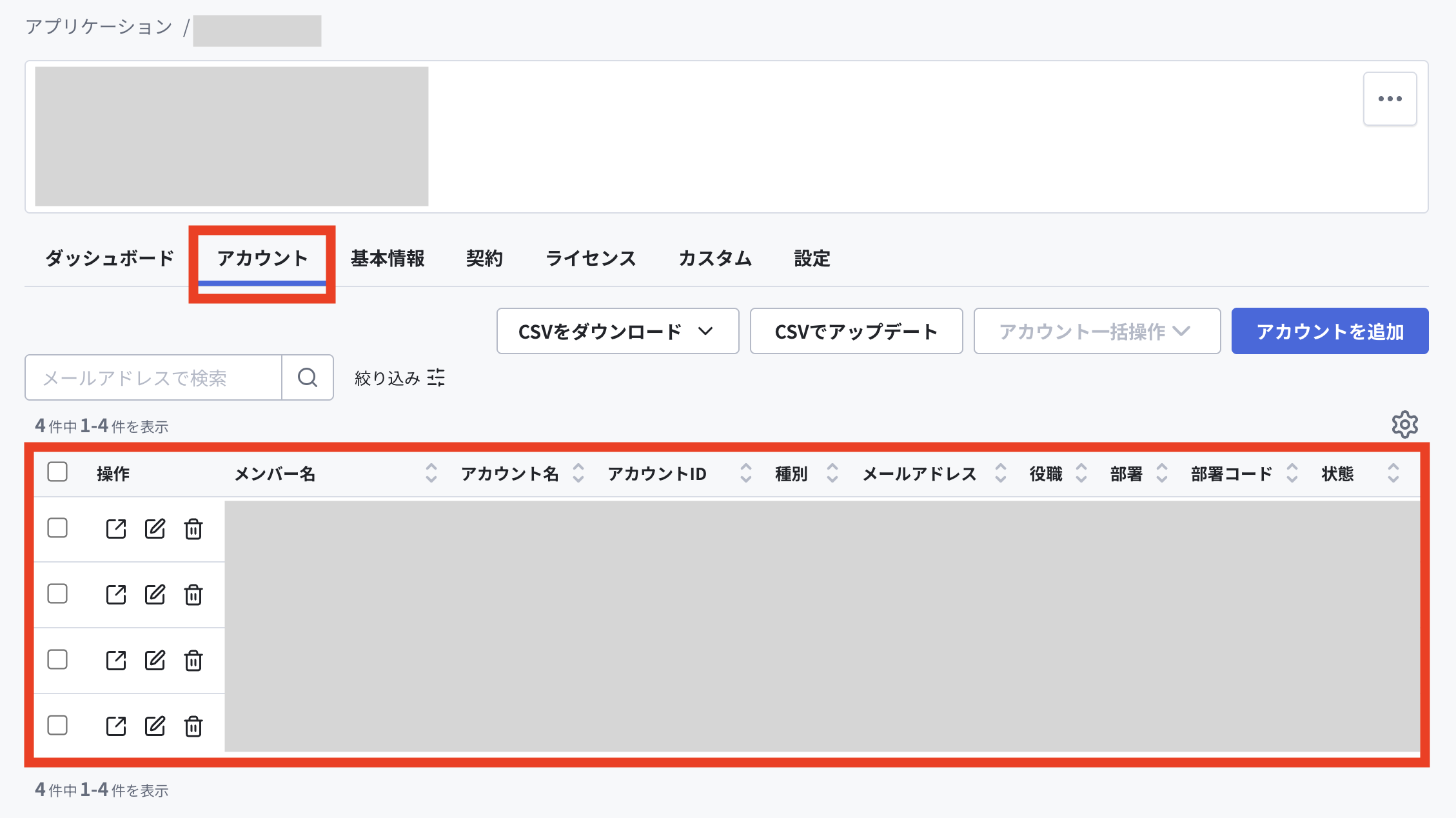The height and width of the screenshot is (818, 1456).
Task: Switch to the ダッシュボード tab
Action: click(x=110, y=259)
